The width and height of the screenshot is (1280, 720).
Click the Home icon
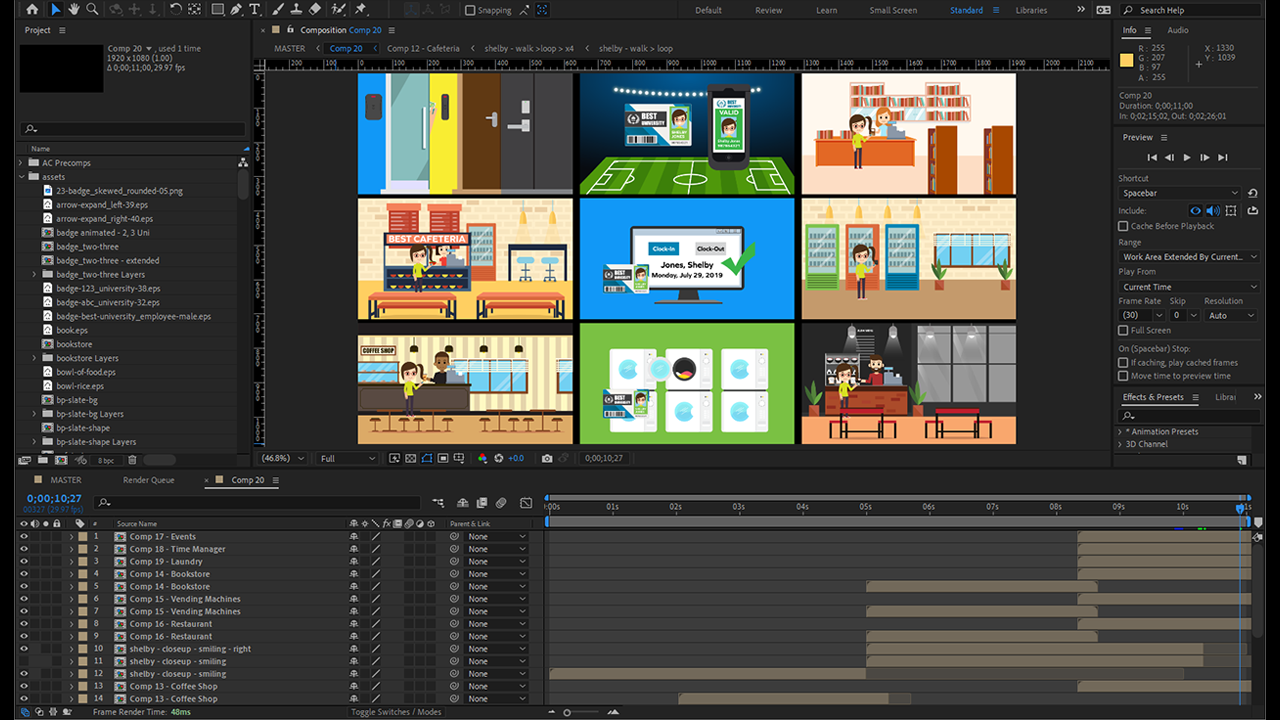tap(32, 9)
